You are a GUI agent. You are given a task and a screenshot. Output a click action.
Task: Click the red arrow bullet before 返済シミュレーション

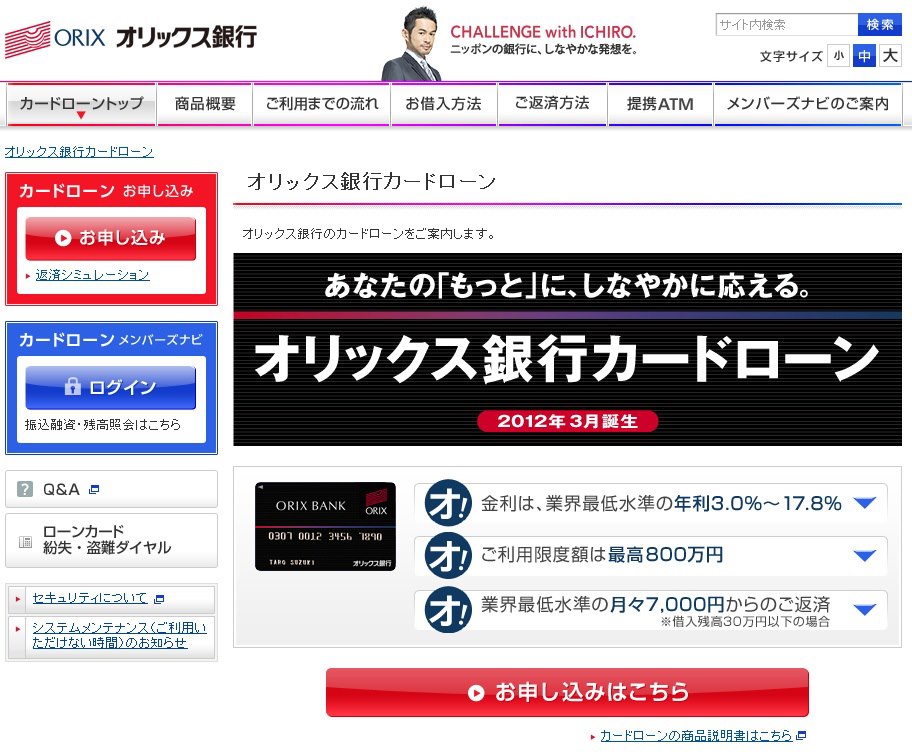point(28,276)
